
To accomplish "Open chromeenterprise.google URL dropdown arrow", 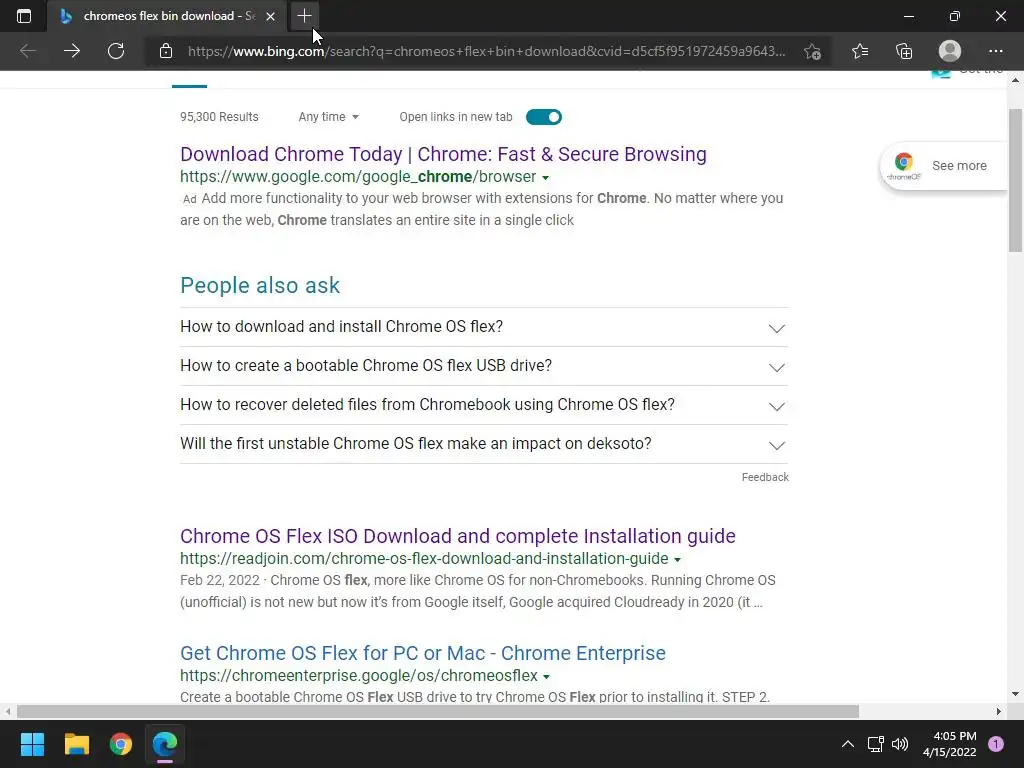I will 547,677.
